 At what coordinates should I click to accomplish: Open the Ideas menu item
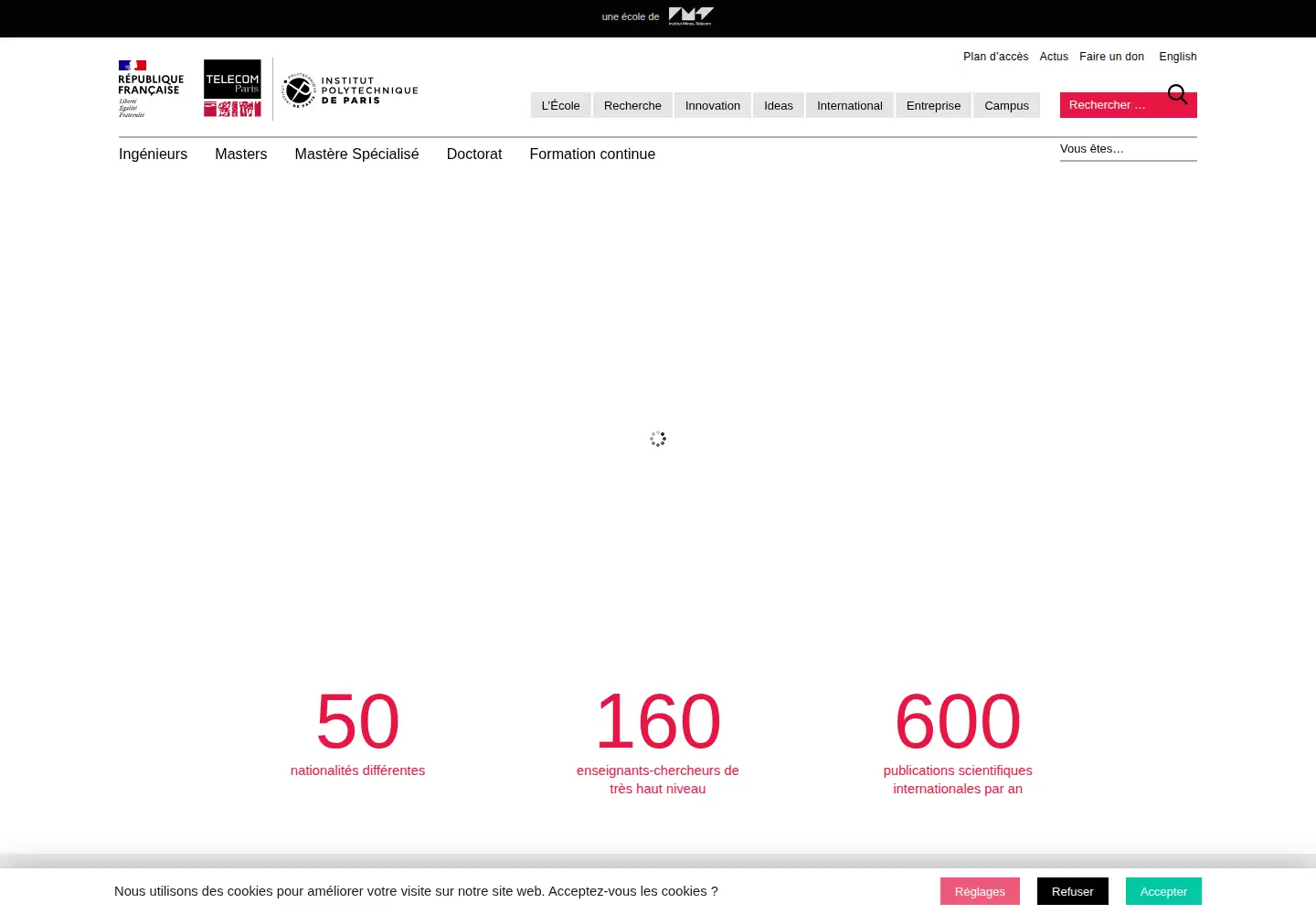(x=779, y=105)
